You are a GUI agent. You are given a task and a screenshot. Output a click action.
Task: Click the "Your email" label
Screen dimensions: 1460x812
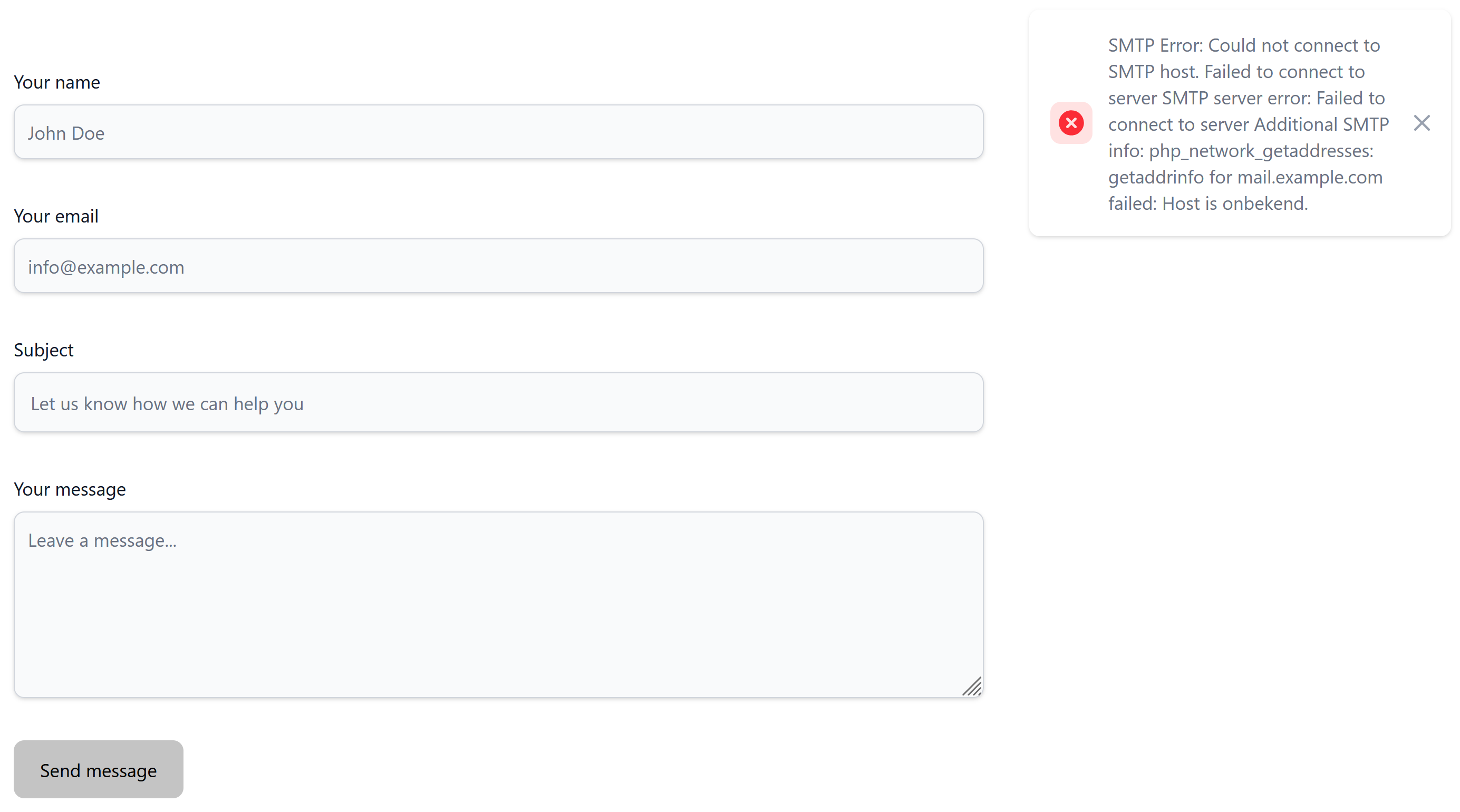tap(56, 217)
